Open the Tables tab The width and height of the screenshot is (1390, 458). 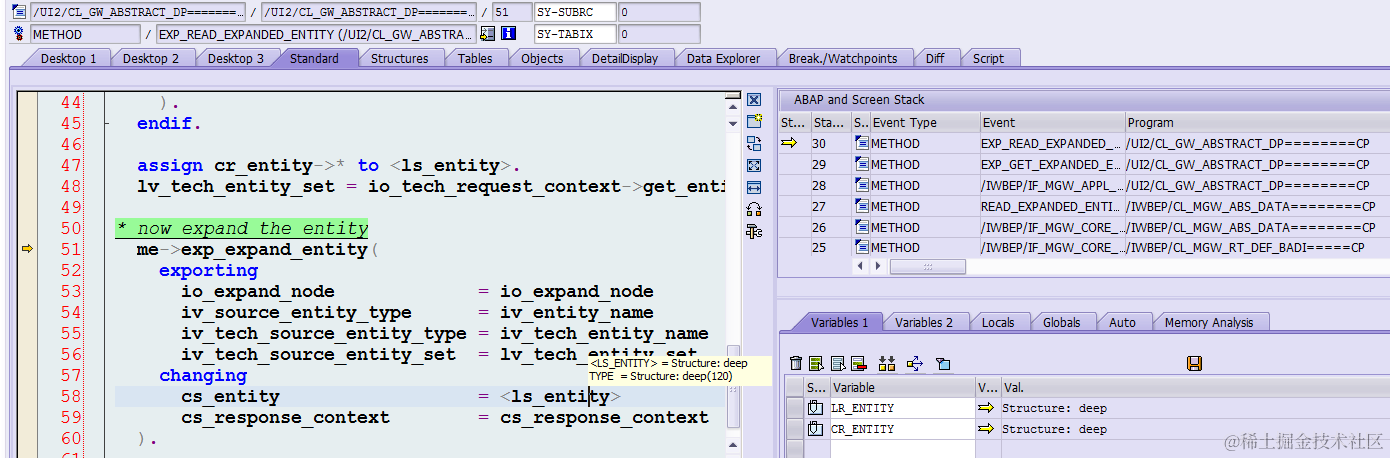click(475, 58)
